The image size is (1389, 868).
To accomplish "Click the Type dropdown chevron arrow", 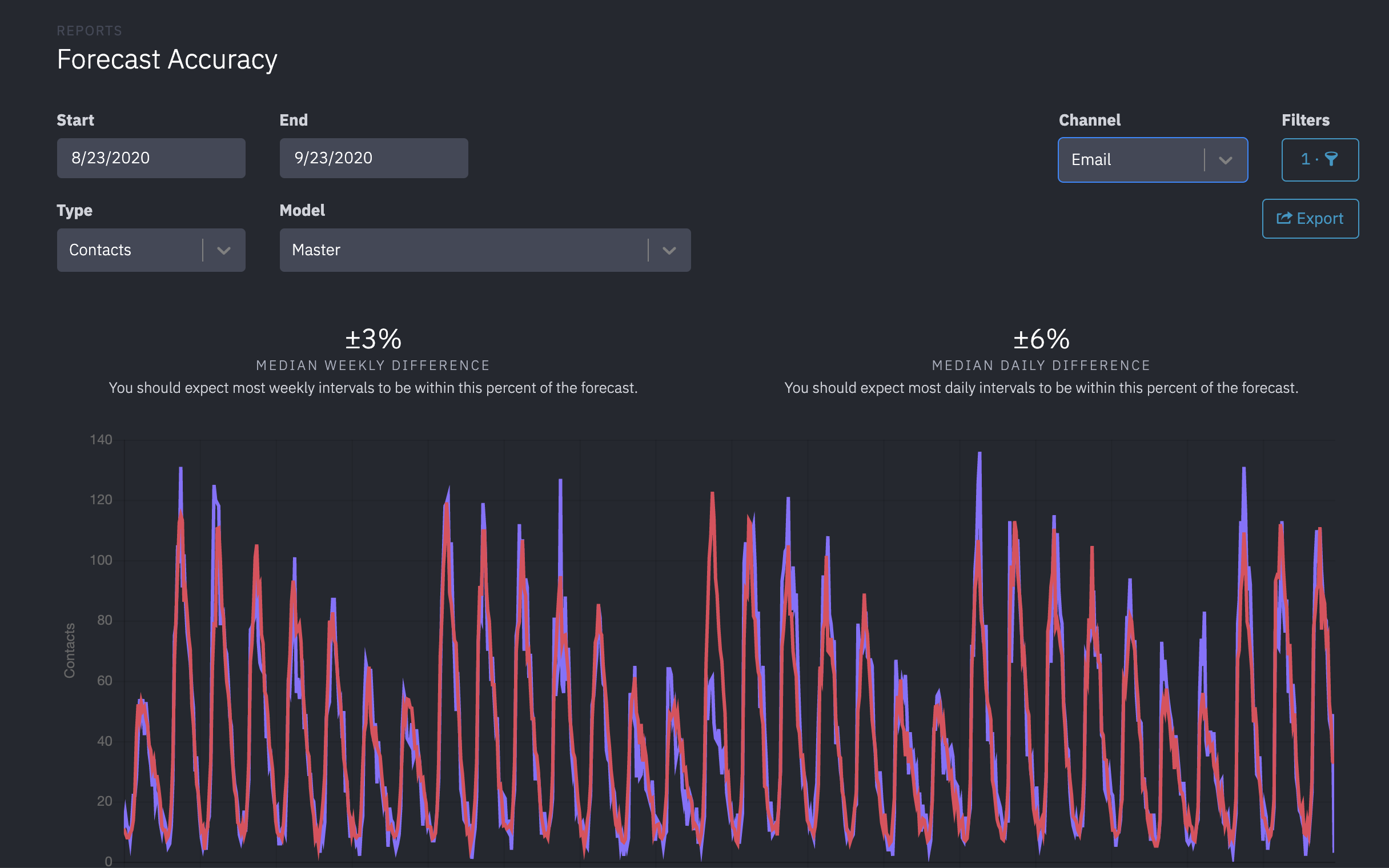I will click(x=224, y=250).
